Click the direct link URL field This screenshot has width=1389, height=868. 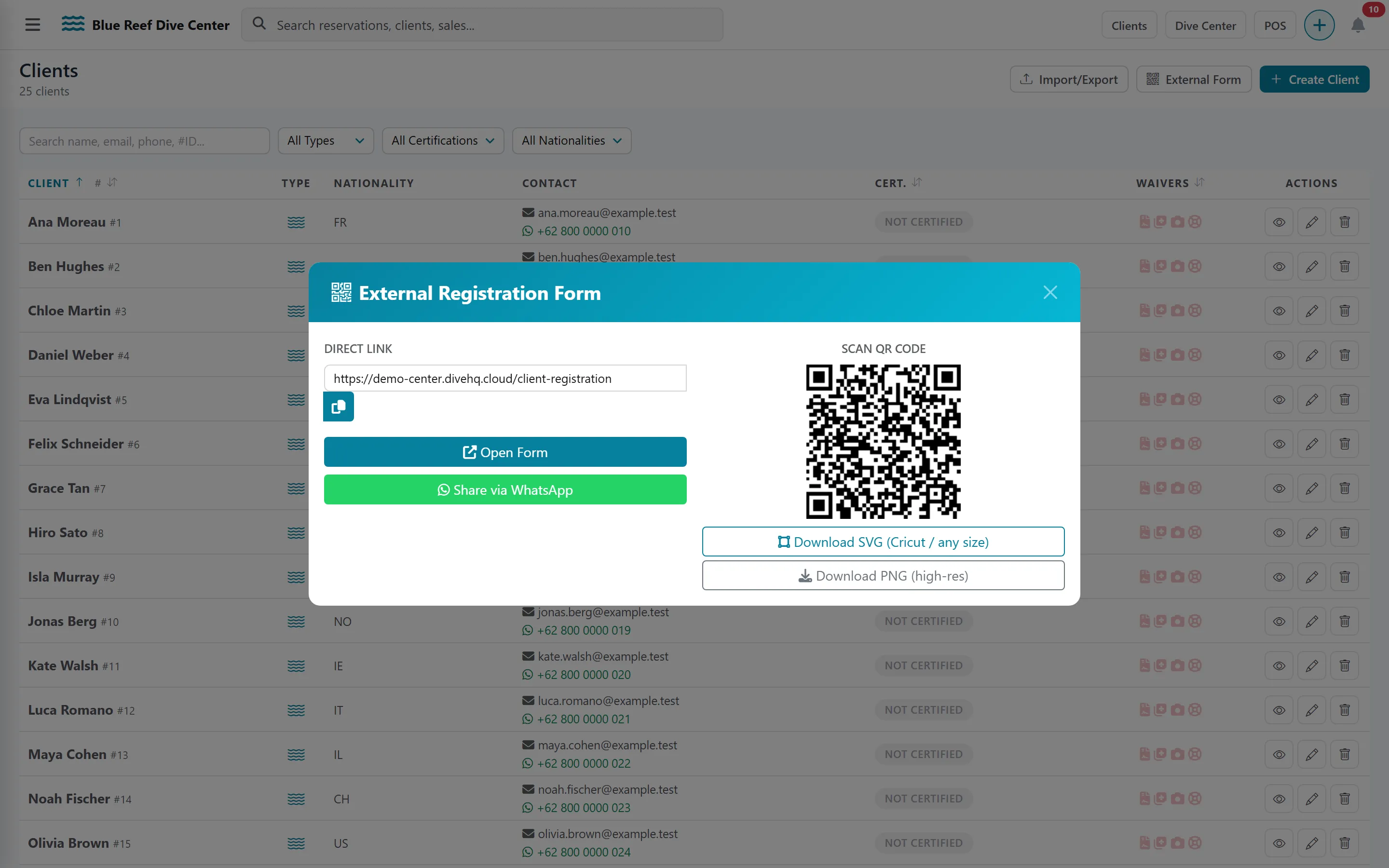click(x=505, y=379)
